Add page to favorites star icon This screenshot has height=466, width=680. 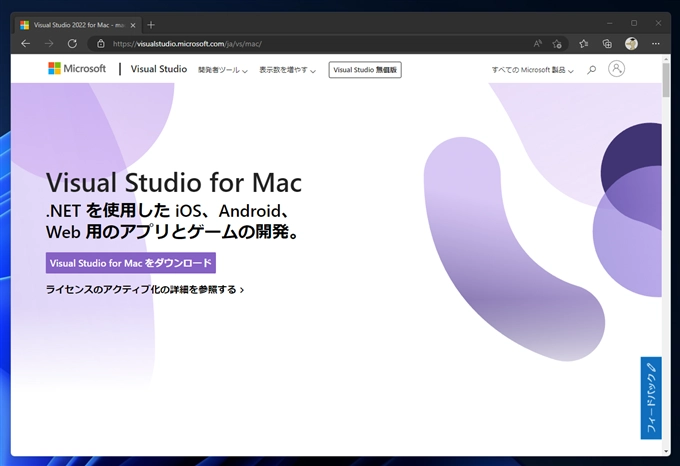pos(557,44)
